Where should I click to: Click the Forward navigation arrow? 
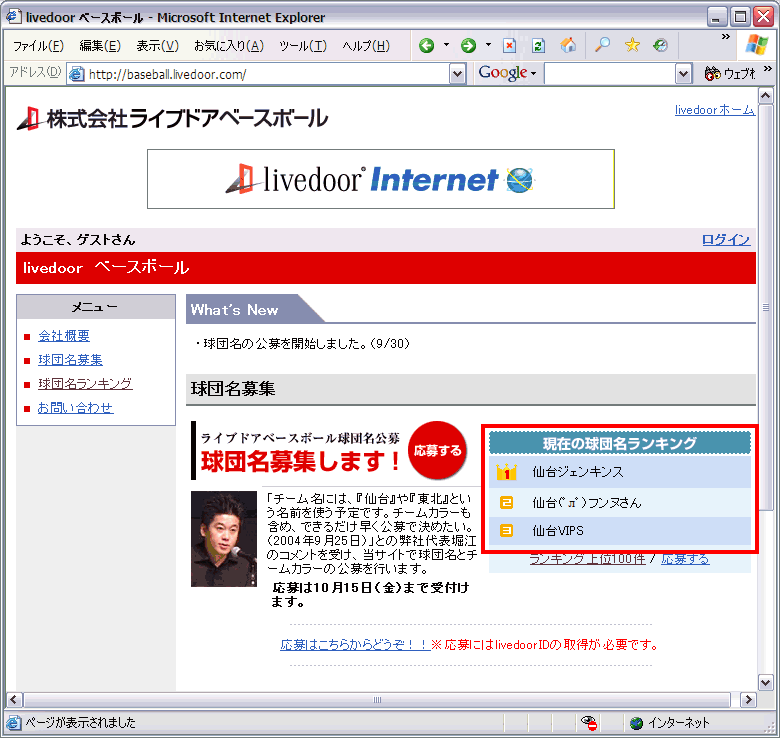[x=468, y=46]
